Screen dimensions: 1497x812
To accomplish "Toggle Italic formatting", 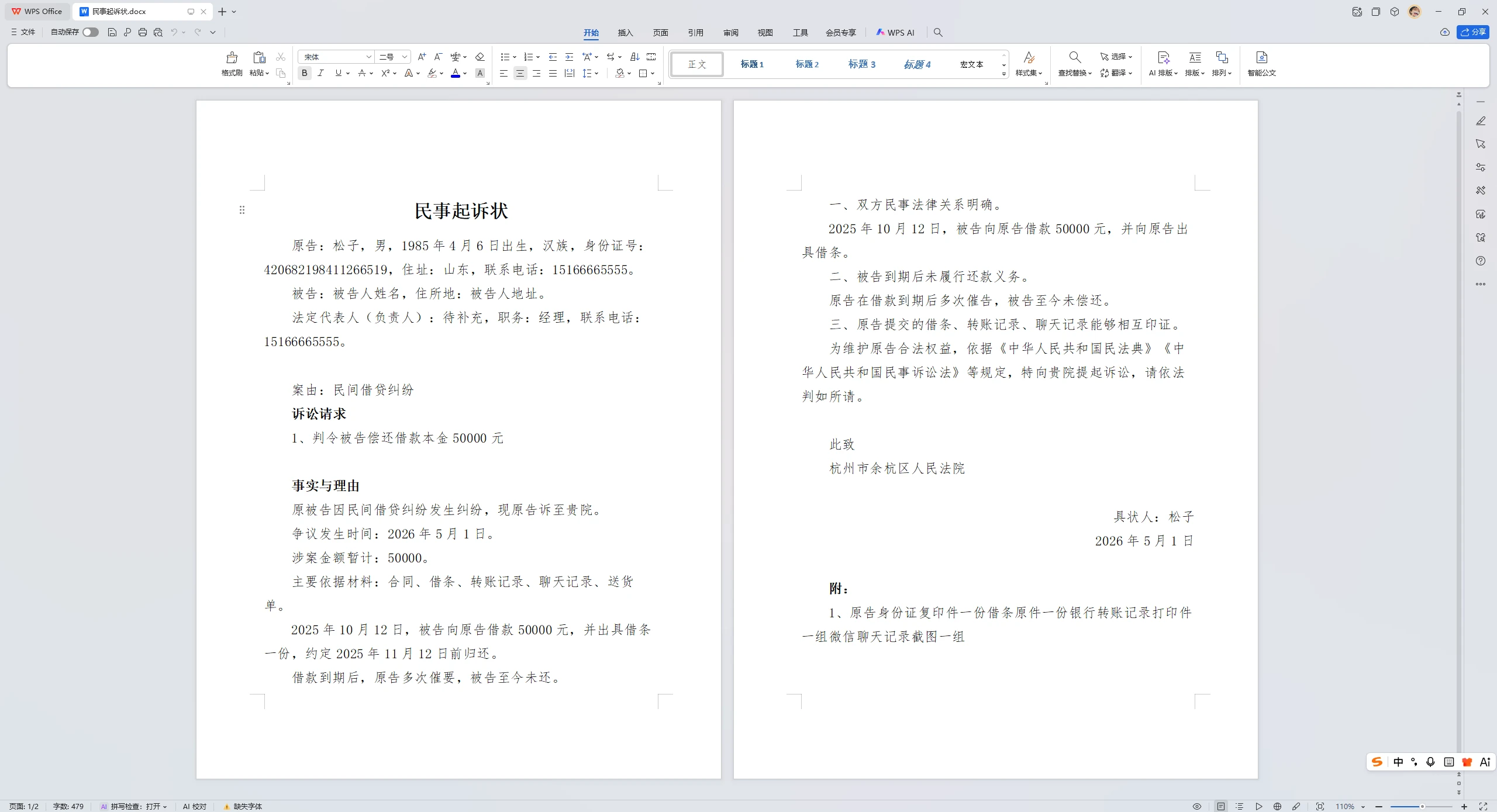I will click(321, 73).
